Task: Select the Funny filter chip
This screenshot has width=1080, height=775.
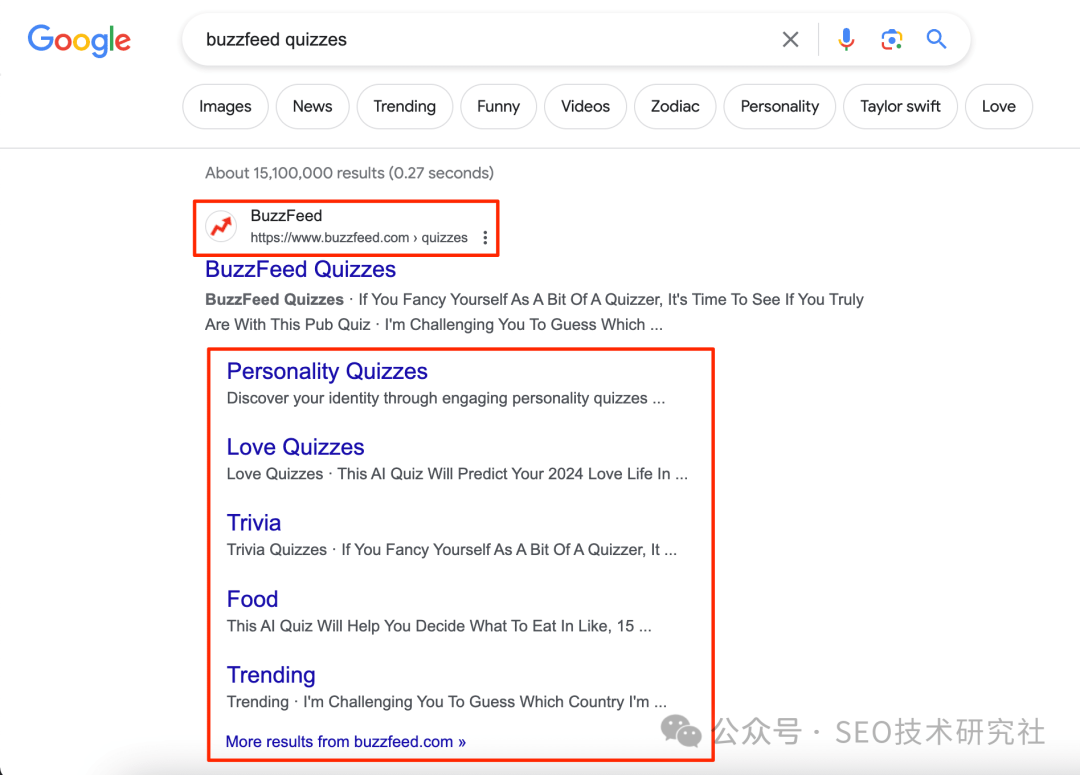Action: (x=499, y=107)
